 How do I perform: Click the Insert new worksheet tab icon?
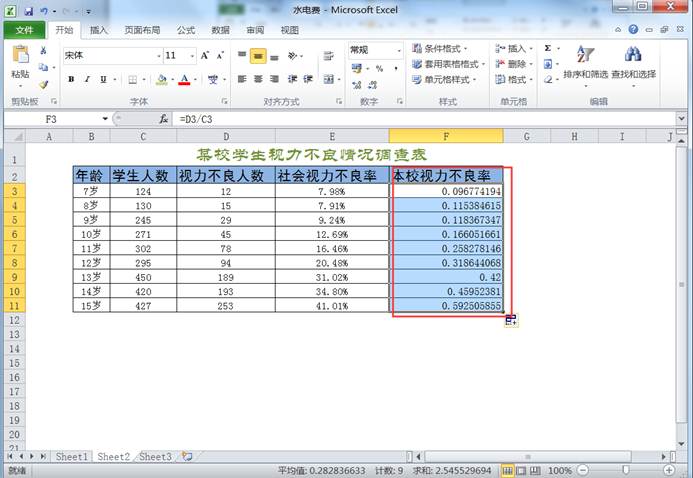pyautogui.click(x=185, y=457)
